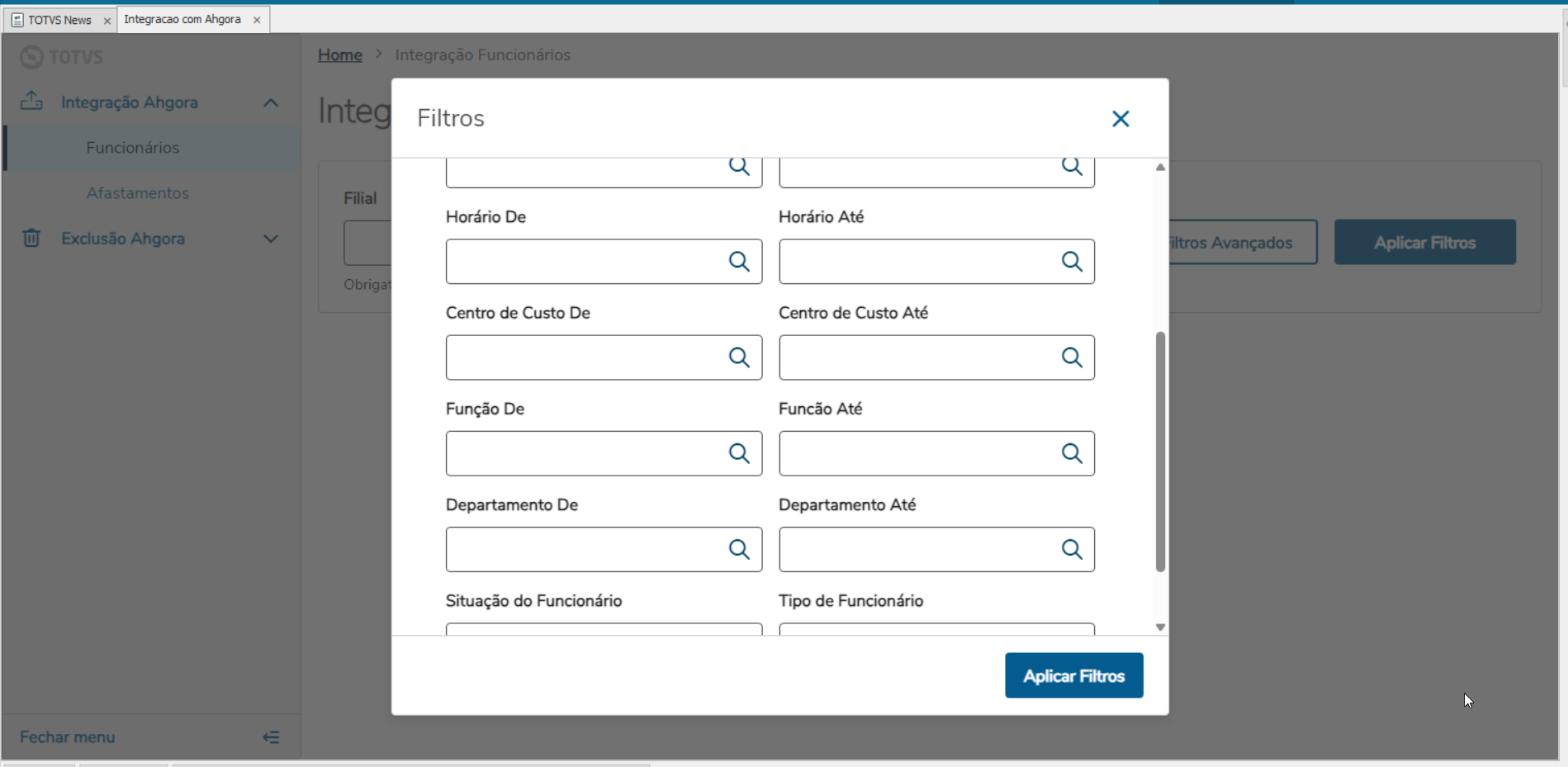Click the dialog scrollbar down arrow
This screenshot has width=1568, height=767.
coord(1160,627)
